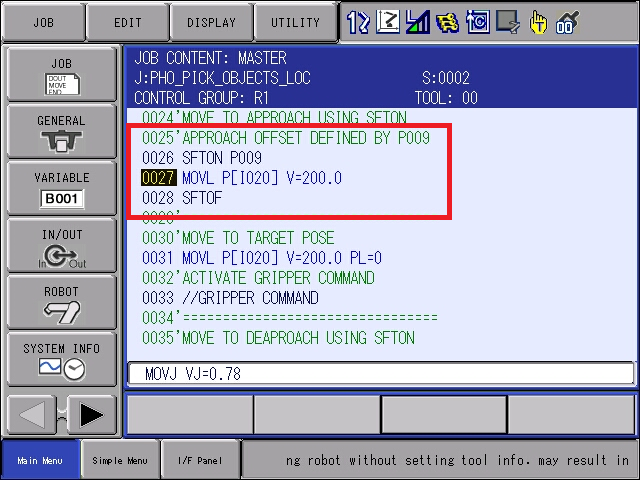Image resolution: width=640 pixels, height=480 pixels.
Task: Select the GENERAL sidebar icon
Action: [x=62, y=131]
